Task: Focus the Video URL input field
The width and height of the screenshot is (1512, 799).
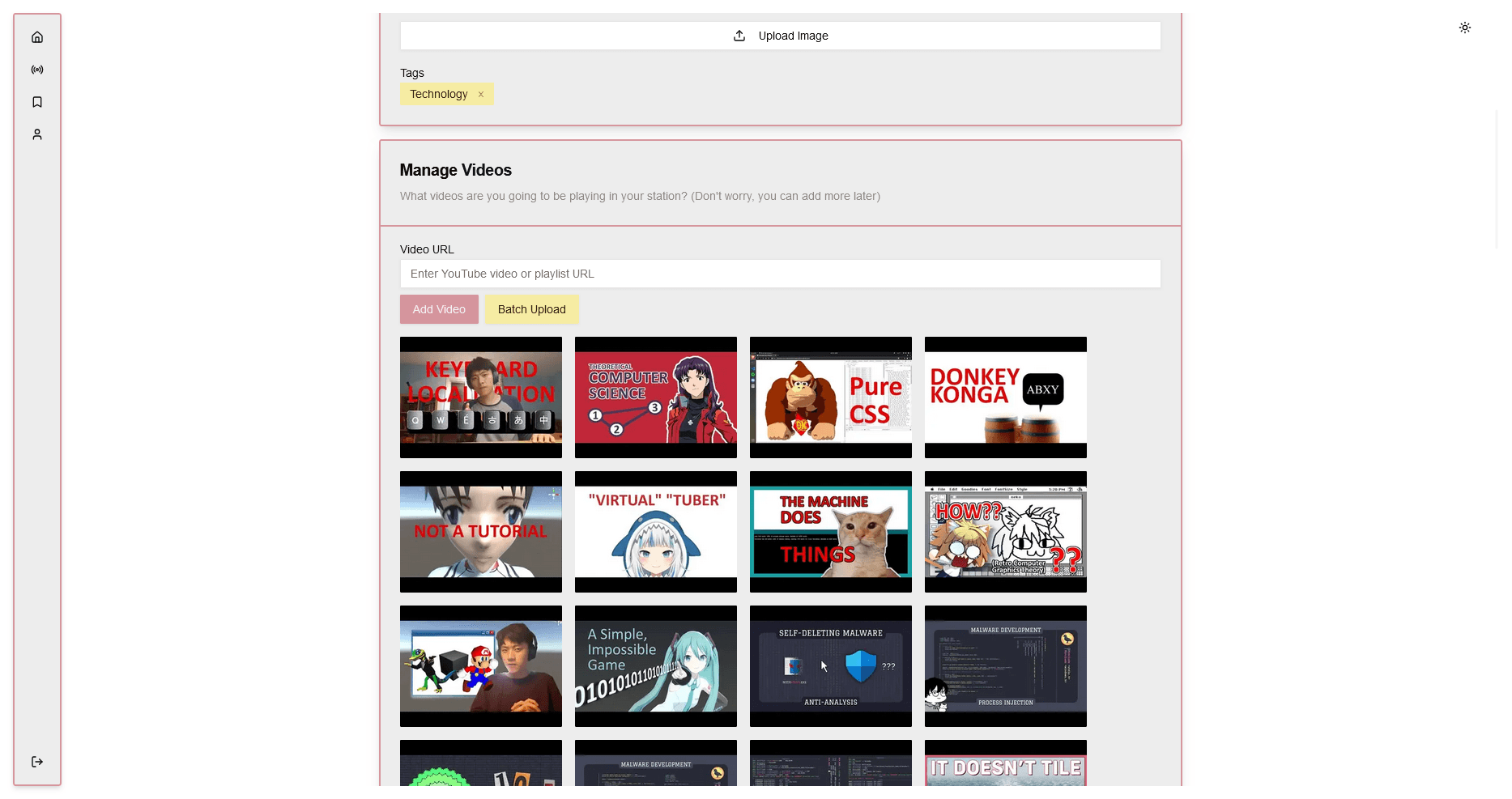Action: pos(780,274)
